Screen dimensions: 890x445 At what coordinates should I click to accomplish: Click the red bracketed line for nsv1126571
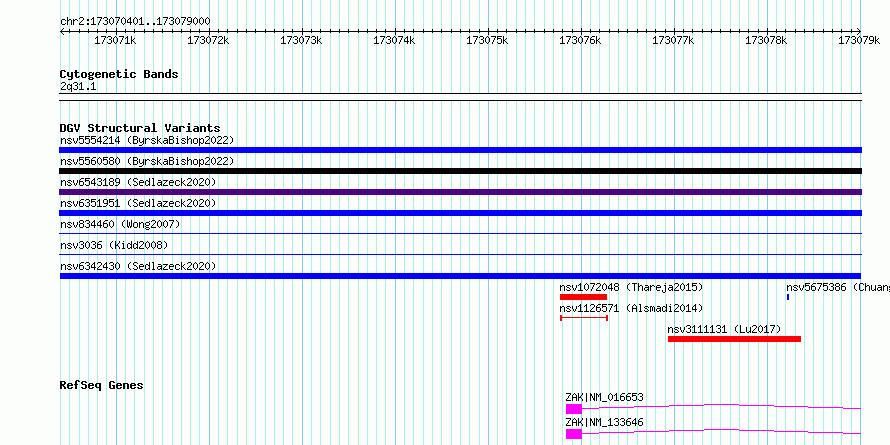pyautogui.click(x=584, y=318)
